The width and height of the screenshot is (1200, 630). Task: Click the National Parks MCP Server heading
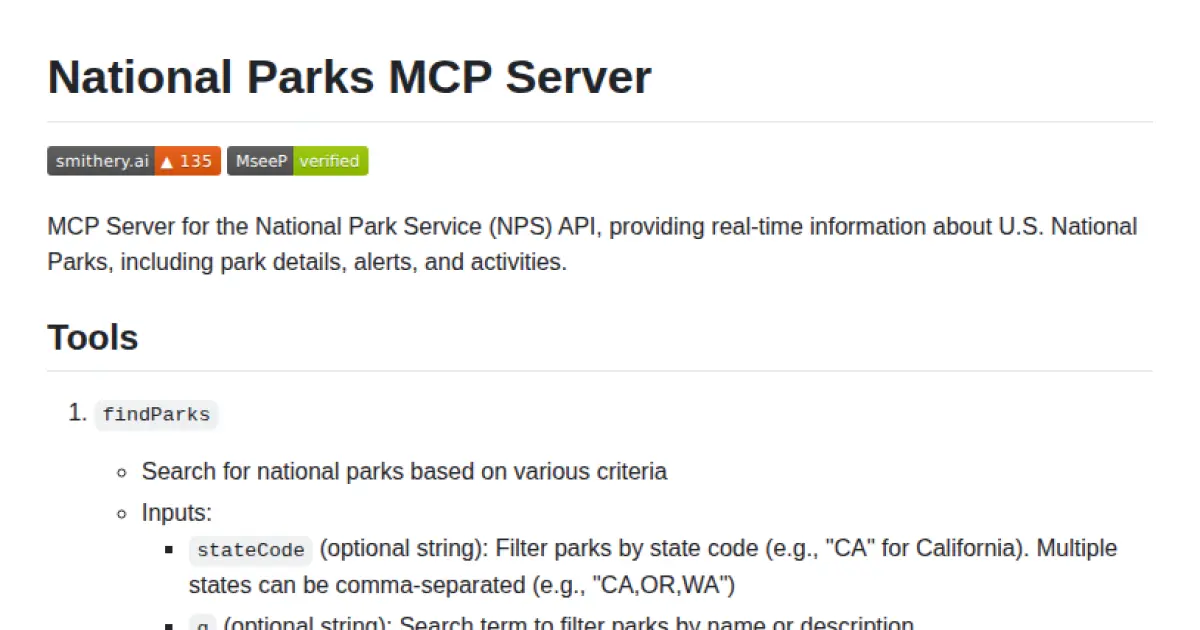click(x=349, y=77)
